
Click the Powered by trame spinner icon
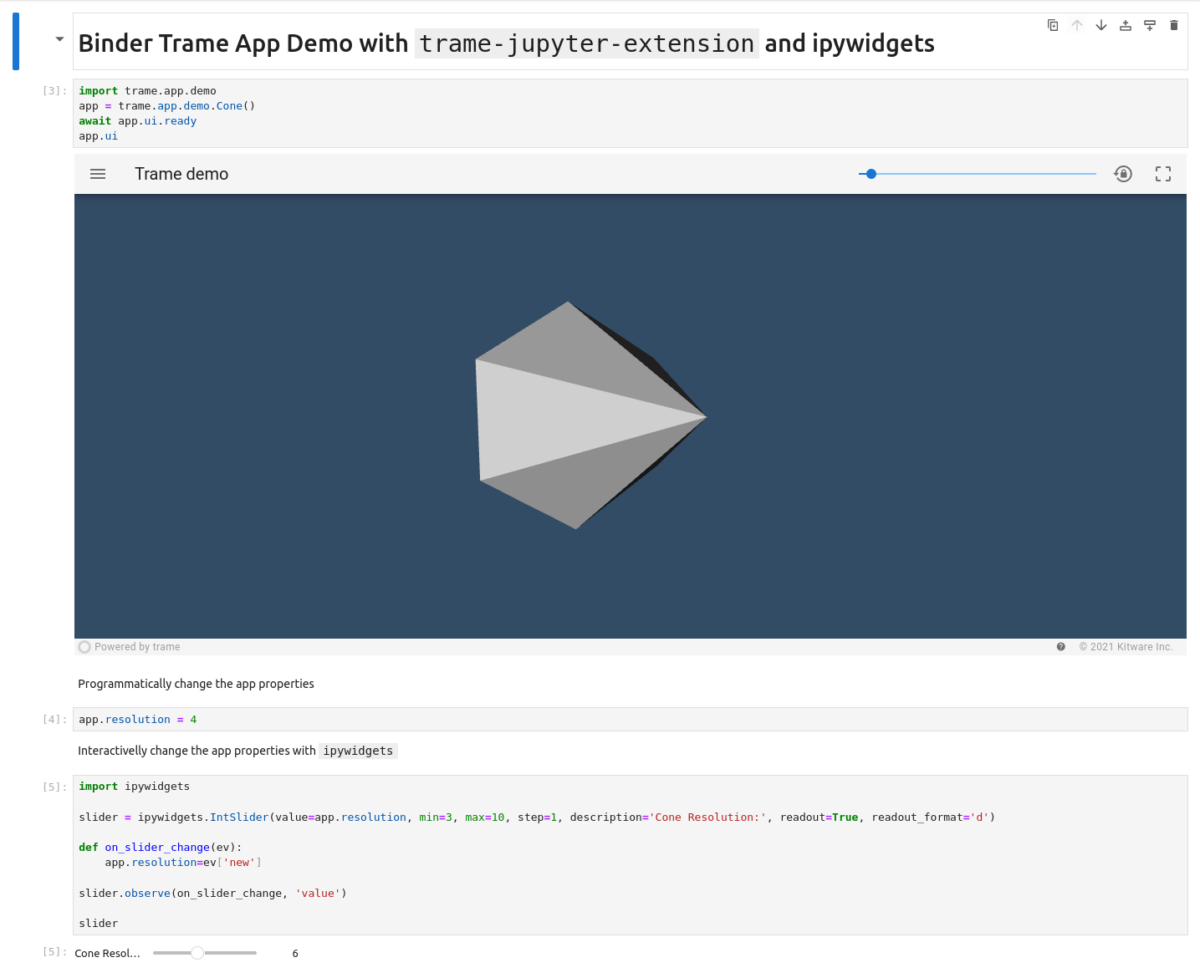(84, 647)
